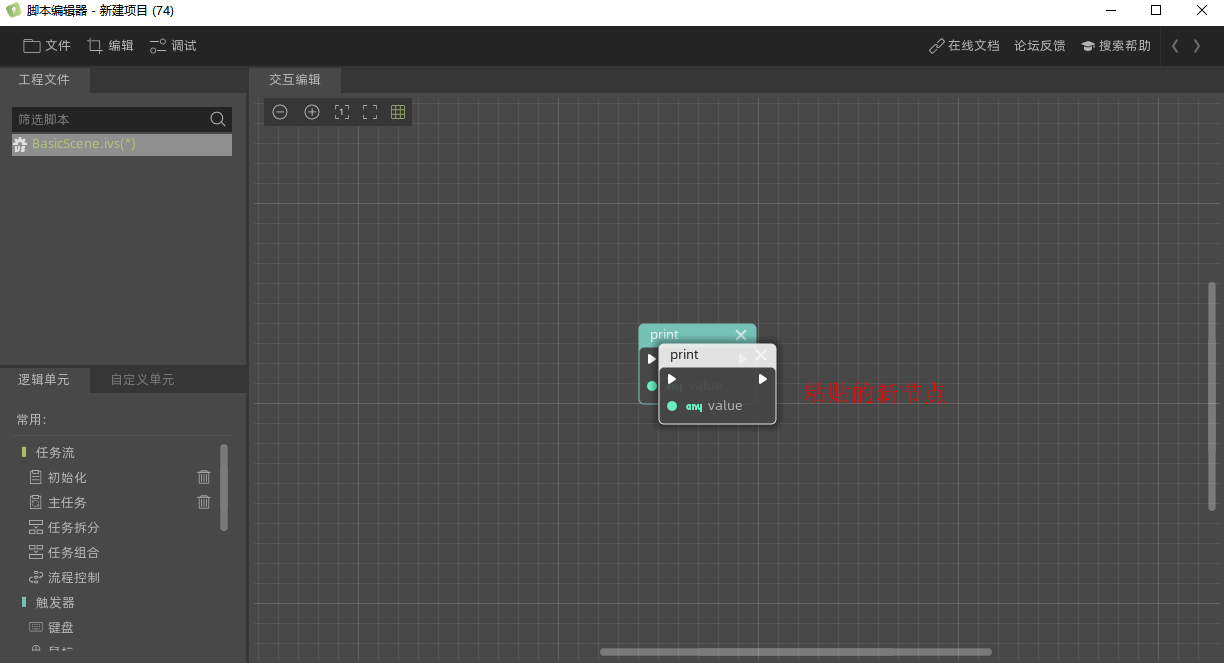Viewport: 1224px width, 663px height.
Task: Switch to 自定义单元 tab
Action: [x=142, y=380]
